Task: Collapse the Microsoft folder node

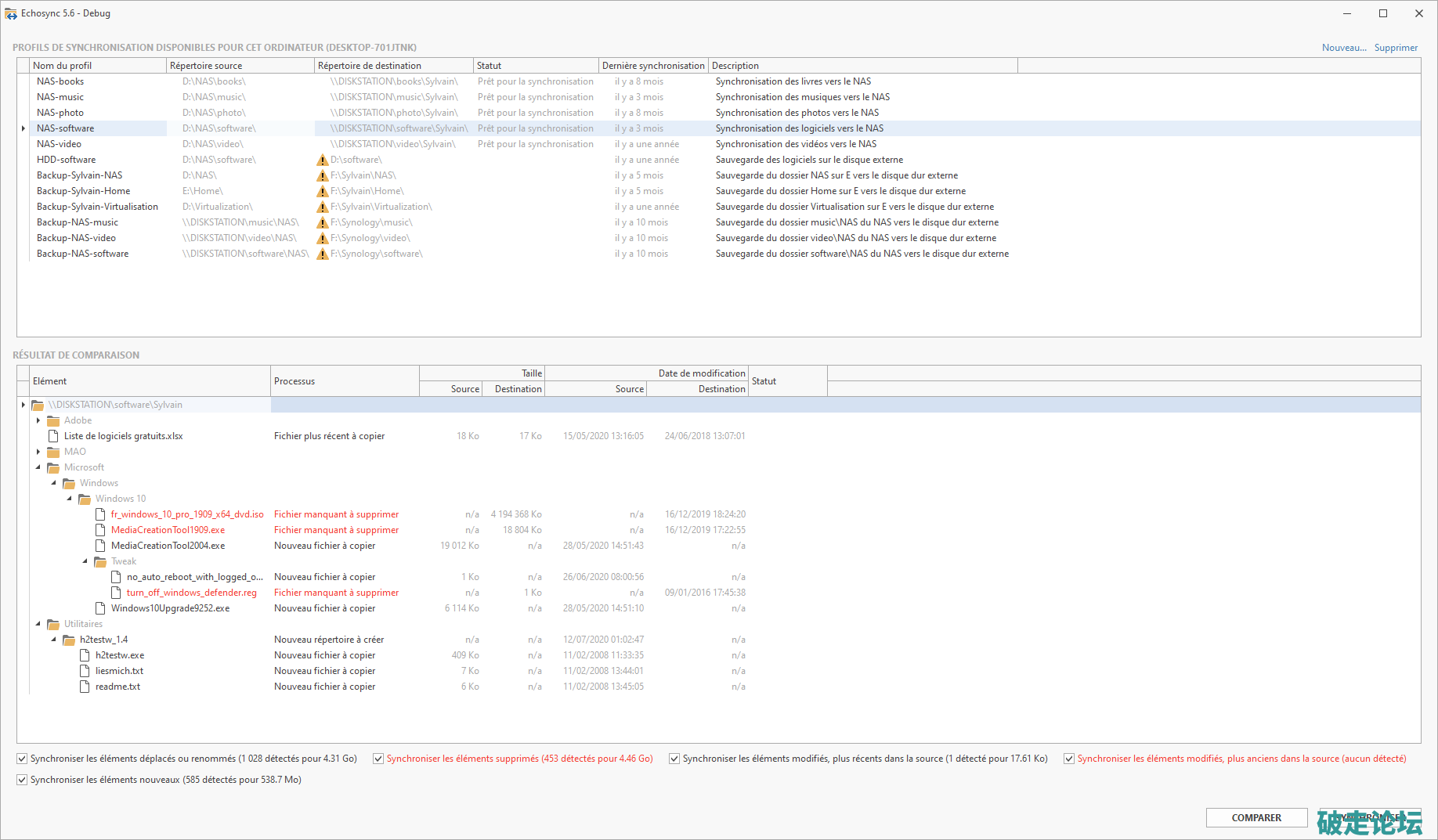Action: coord(38,467)
